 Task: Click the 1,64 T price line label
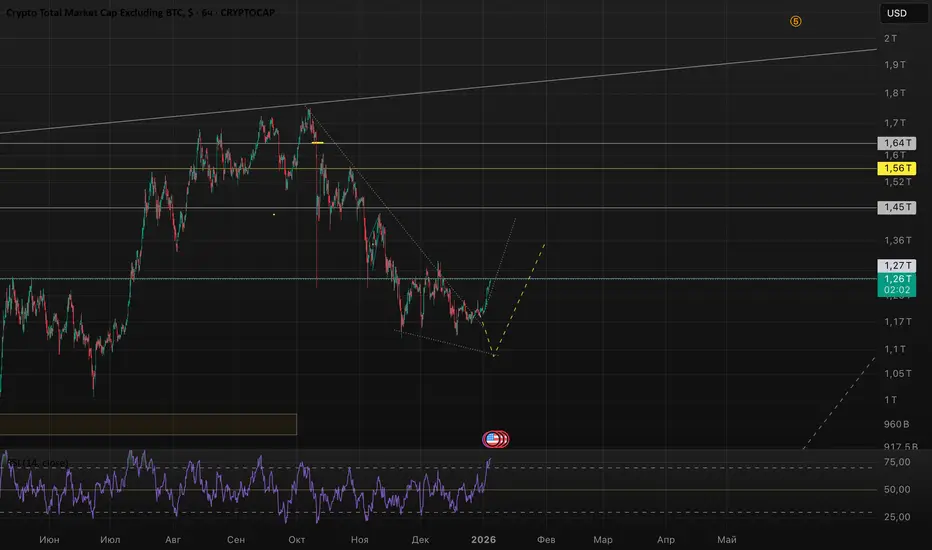point(897,143)
